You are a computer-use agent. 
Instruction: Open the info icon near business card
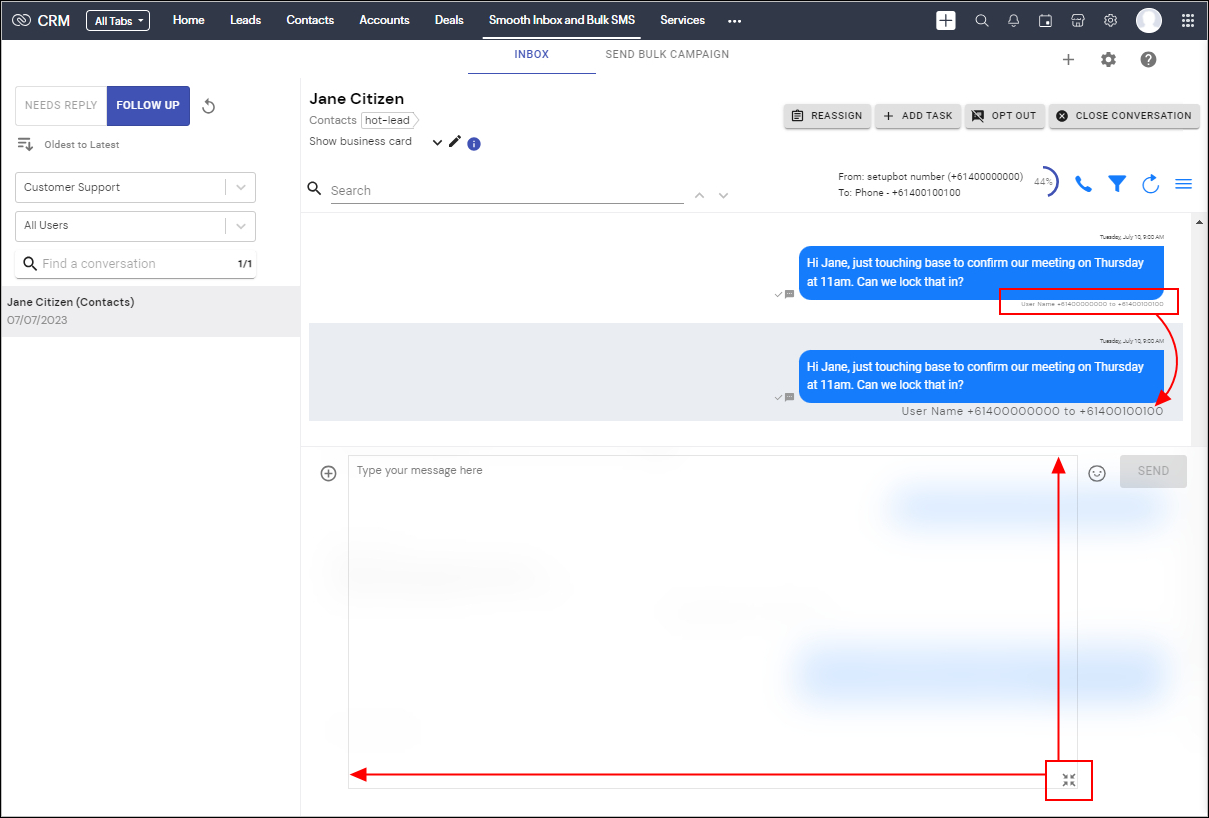point(474,144)
